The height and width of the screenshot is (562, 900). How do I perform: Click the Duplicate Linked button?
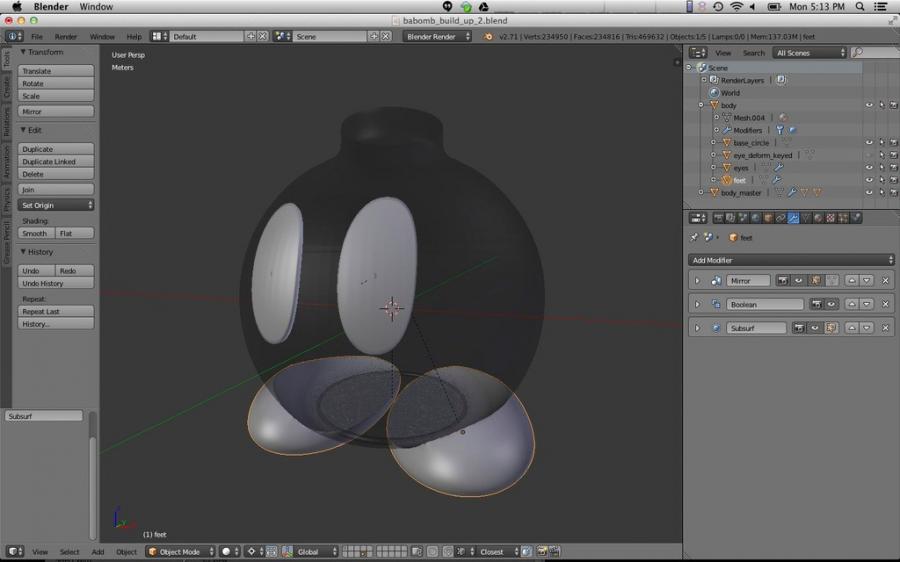click(x=56, y=161)
